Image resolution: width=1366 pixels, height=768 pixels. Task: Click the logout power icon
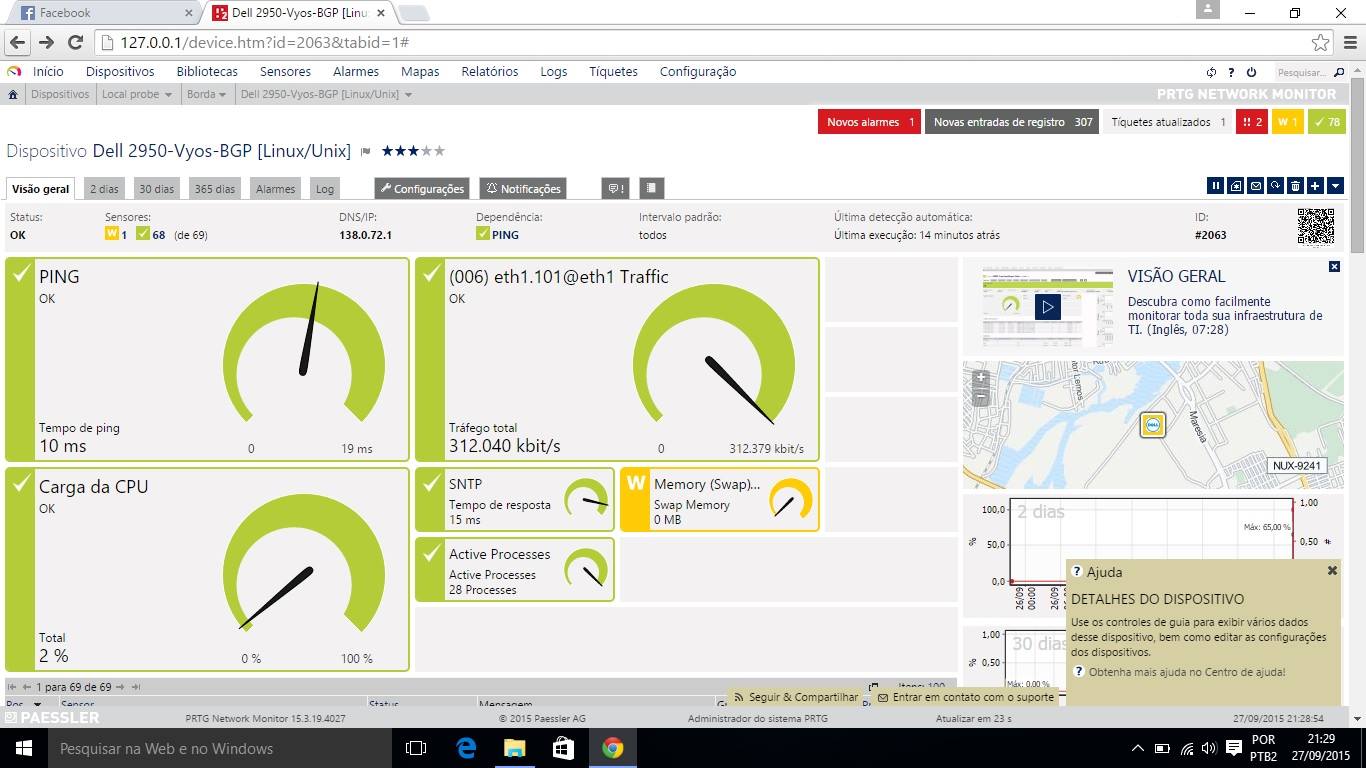coord(1251,72)
